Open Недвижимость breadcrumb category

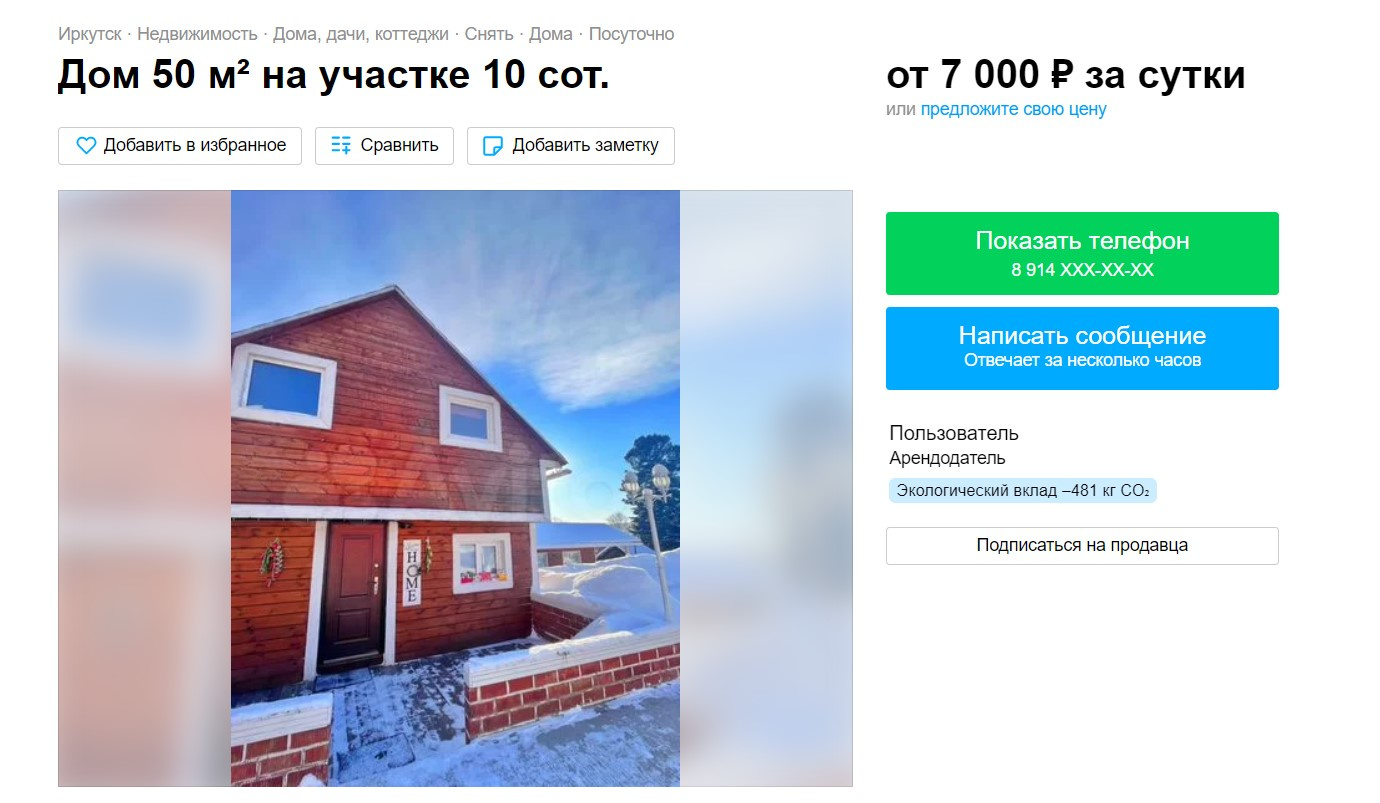tap(197, 34)
